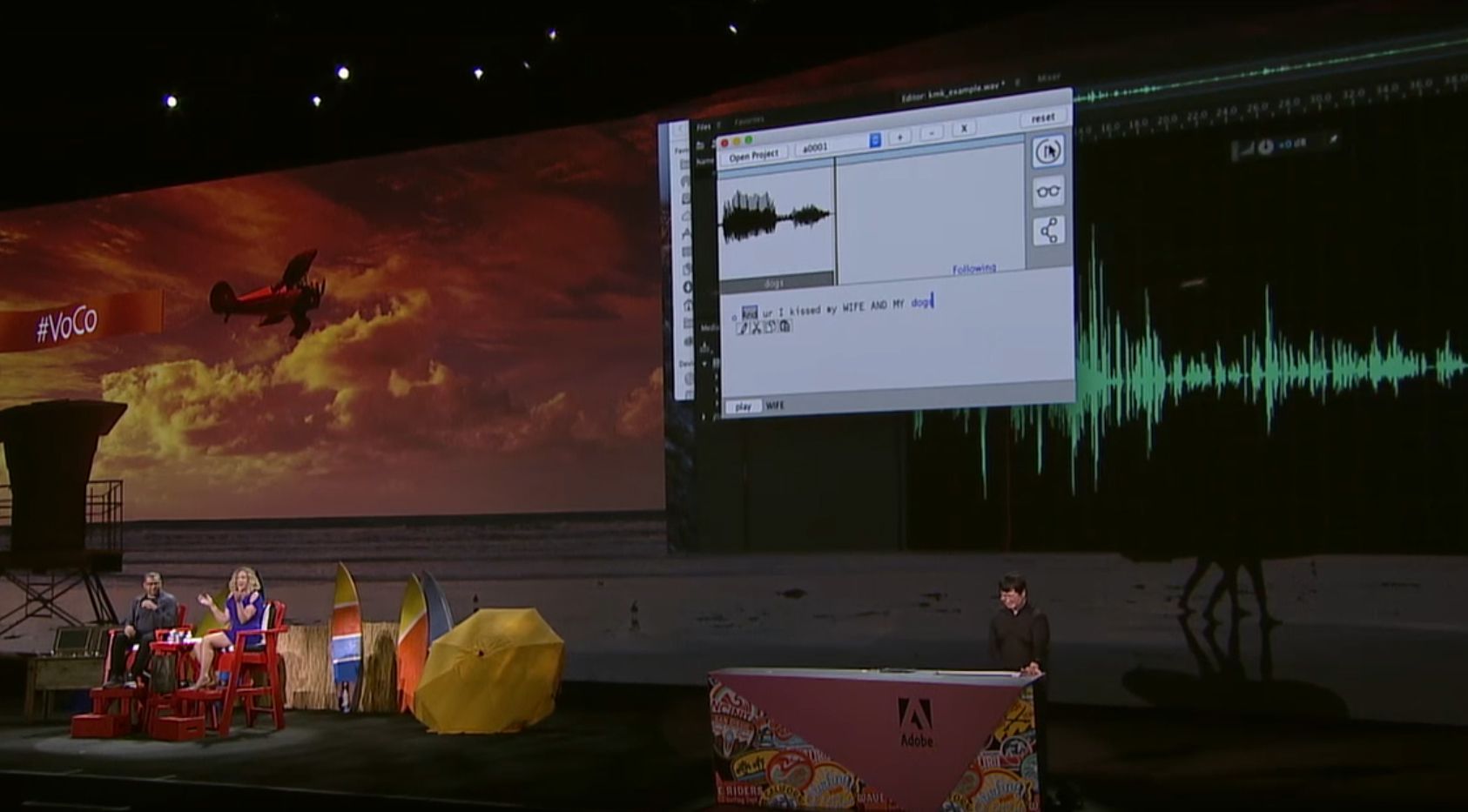Click the WIFE status text beside play
The width and height of the screenshot is (1468, 812).
coord(774,406)
